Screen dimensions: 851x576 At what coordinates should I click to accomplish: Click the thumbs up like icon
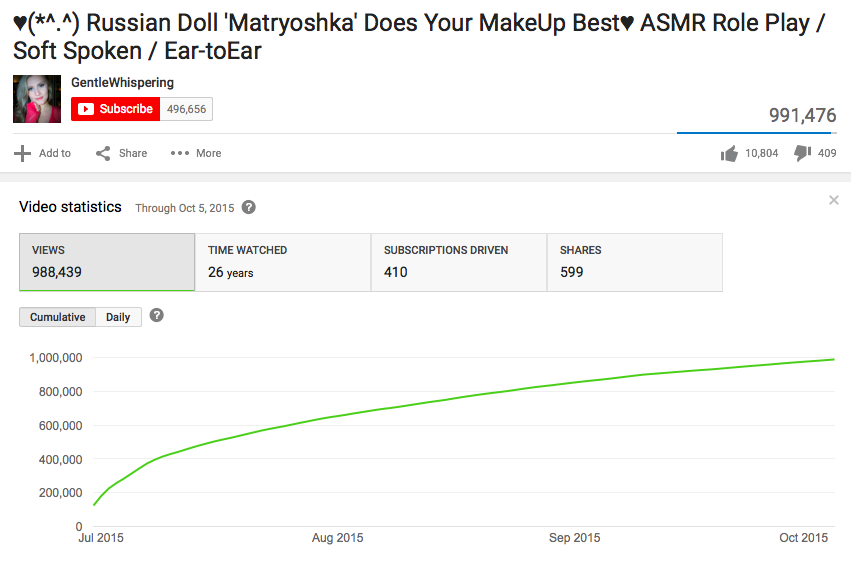pyautogui.click(x=729, y=154)
